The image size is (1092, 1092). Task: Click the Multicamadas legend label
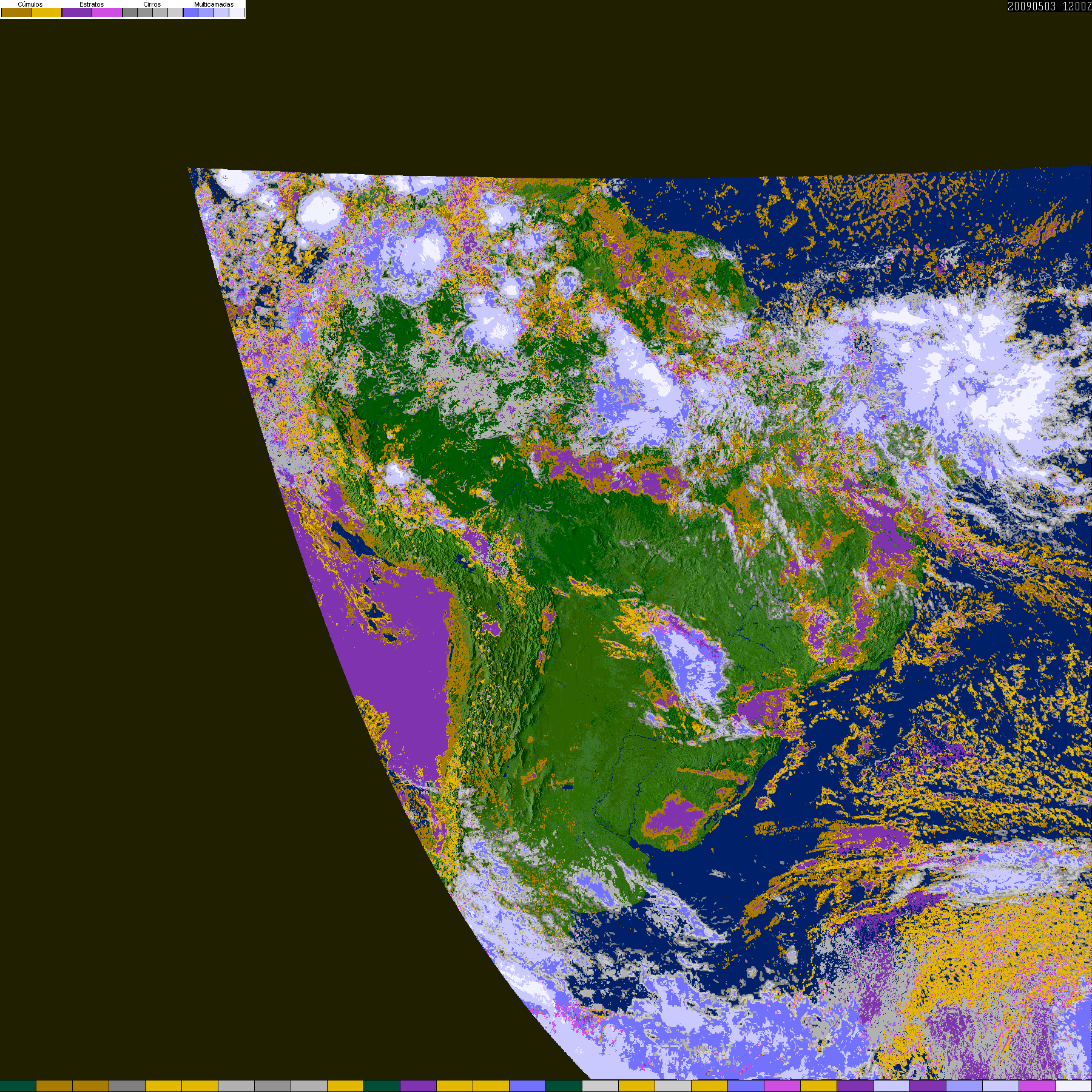coord(214,4)
